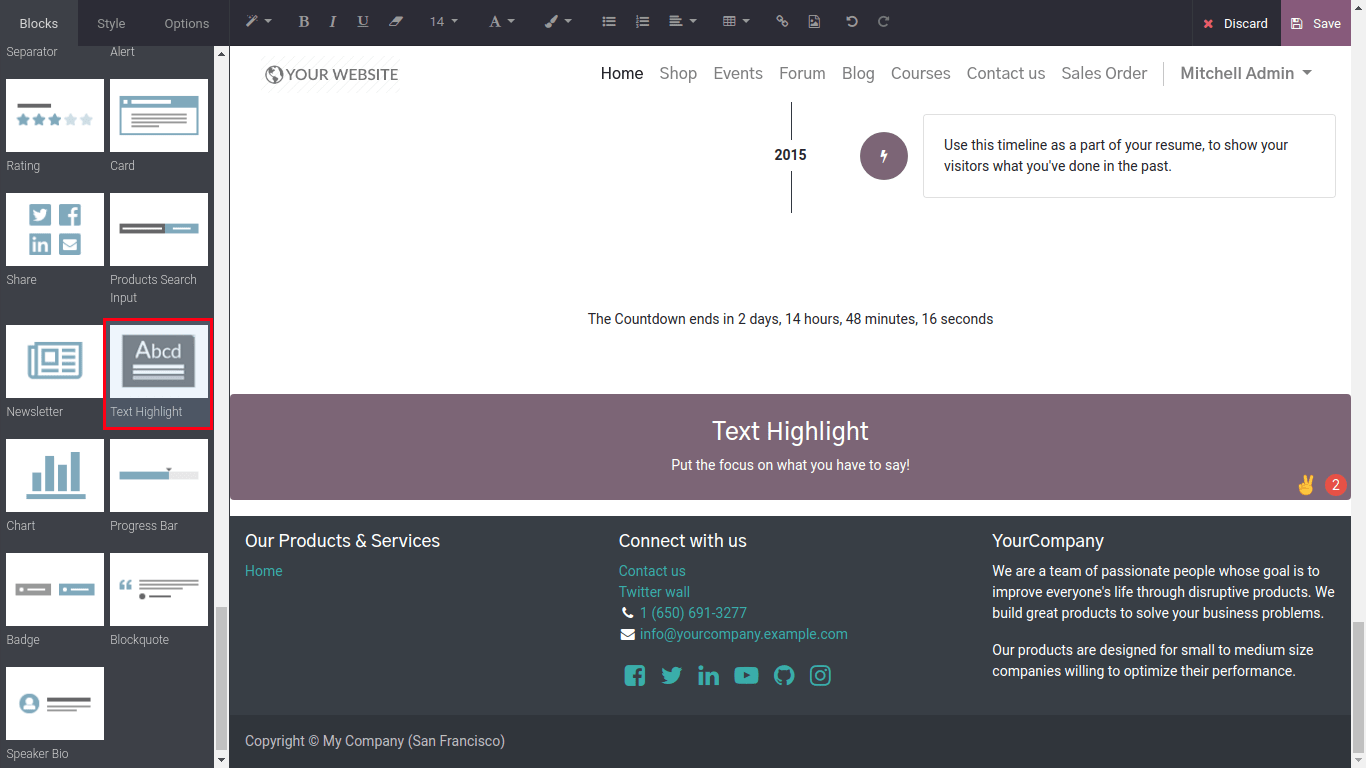Image resolution: width=1366 pixels, height=768 pixels.
Task: Insert a numbered ordered list
Action: (642, 22)
